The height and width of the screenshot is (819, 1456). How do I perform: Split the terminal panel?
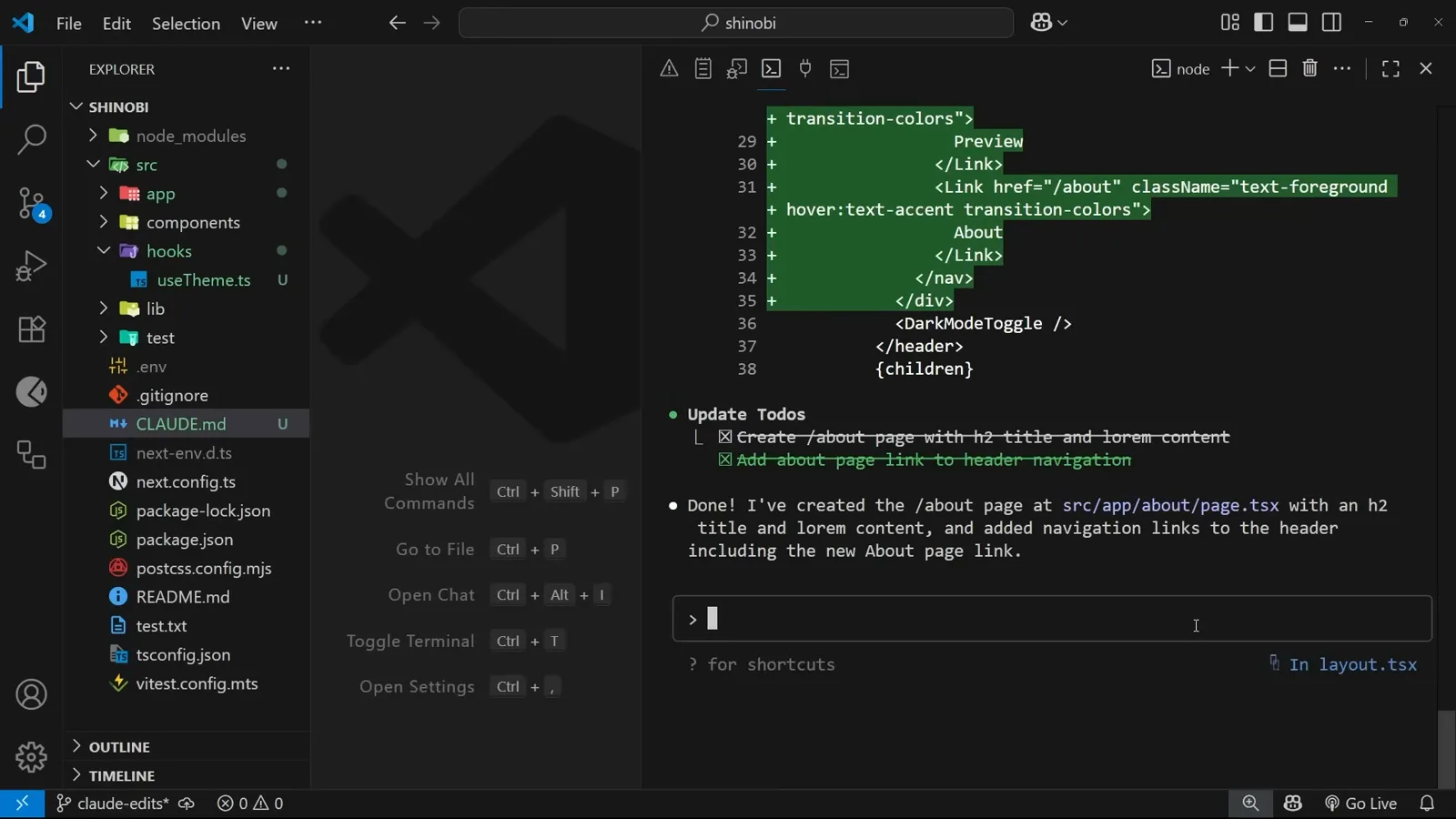pos(1278,68)
